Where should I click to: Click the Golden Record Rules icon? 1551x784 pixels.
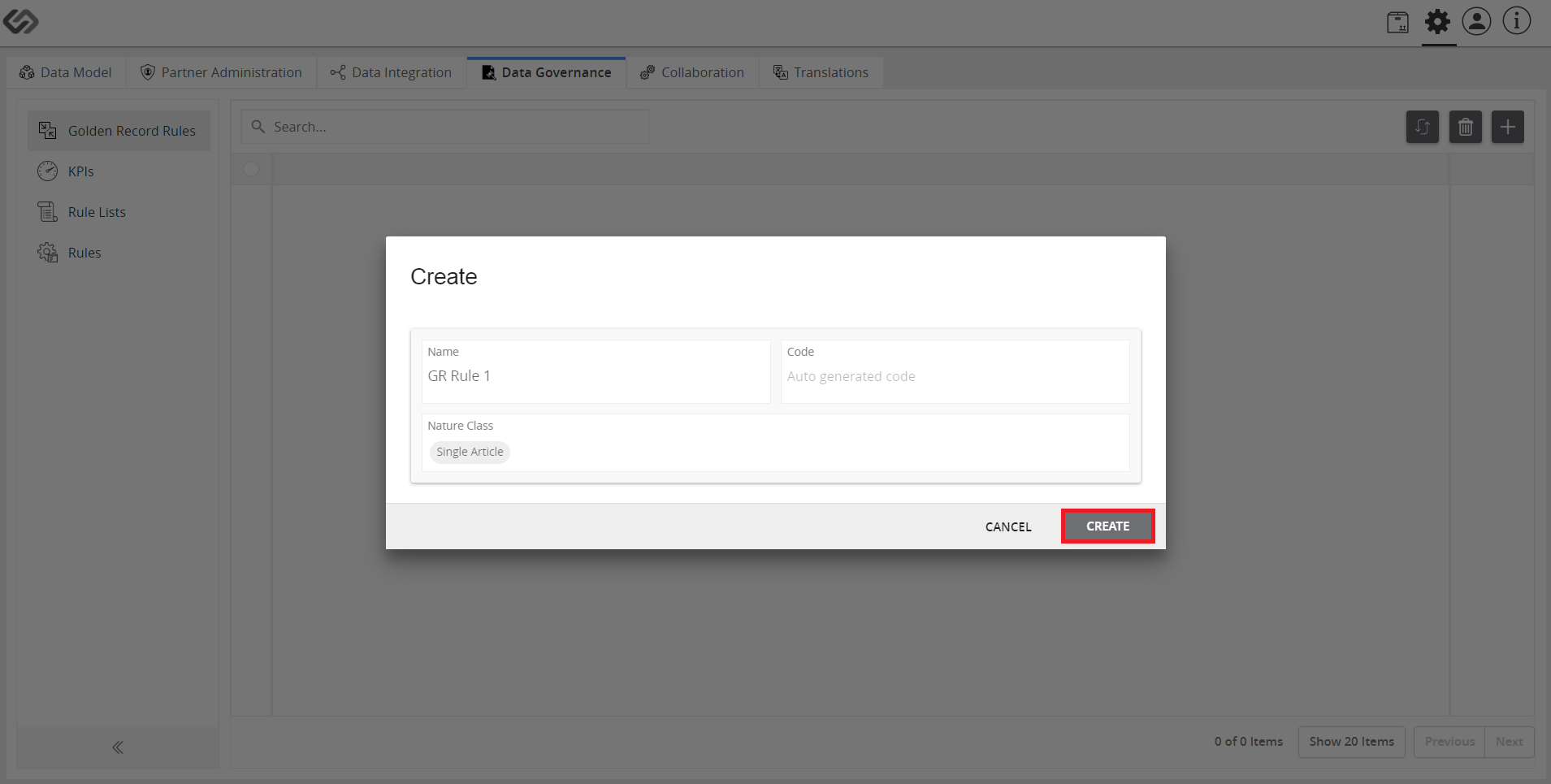pyautogui.click(x=48, y=131)
